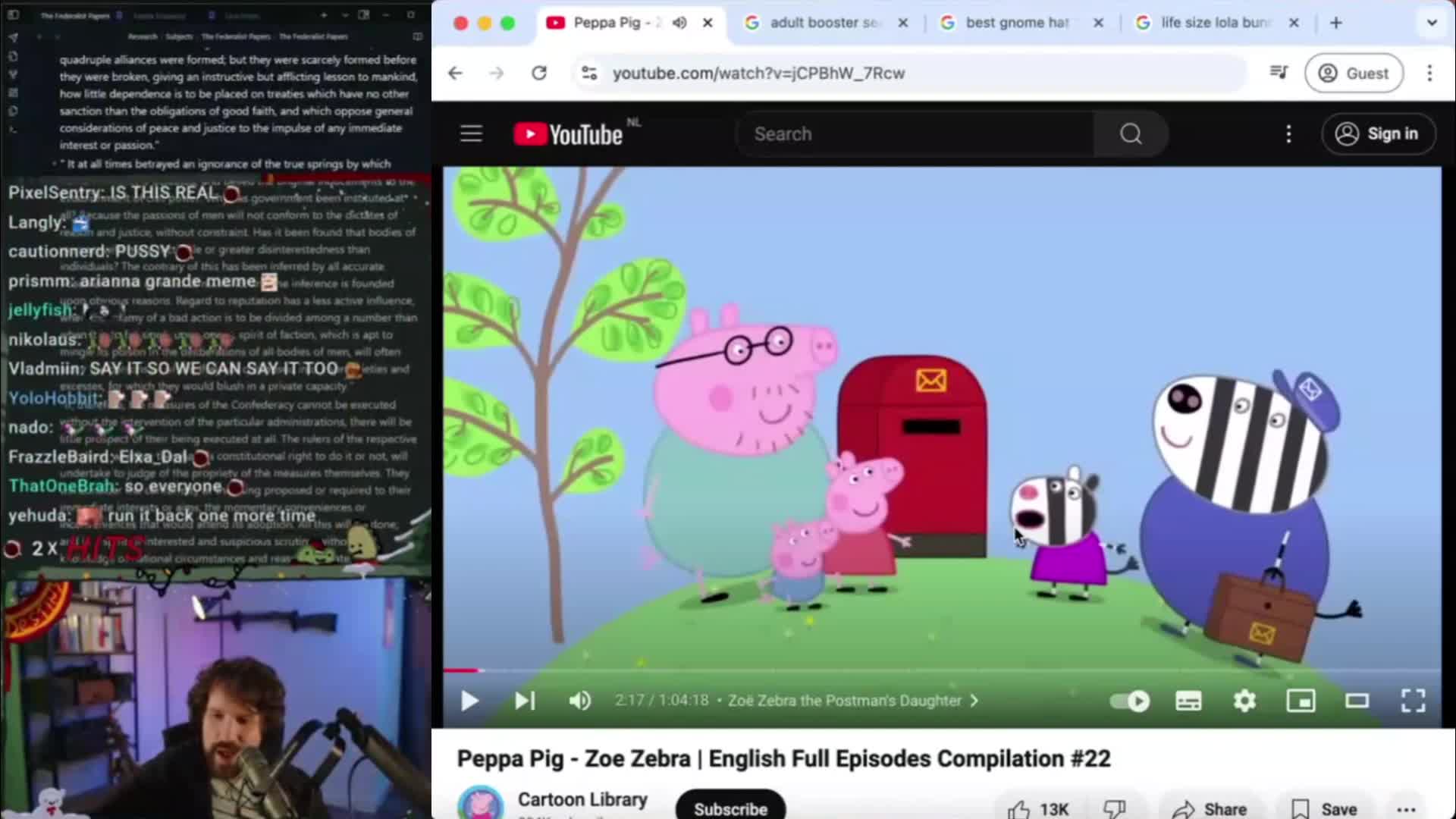The height and width of the screenshot is (819, 1456).
Task: Click the Subscribe button
Action: pos(730,808)
